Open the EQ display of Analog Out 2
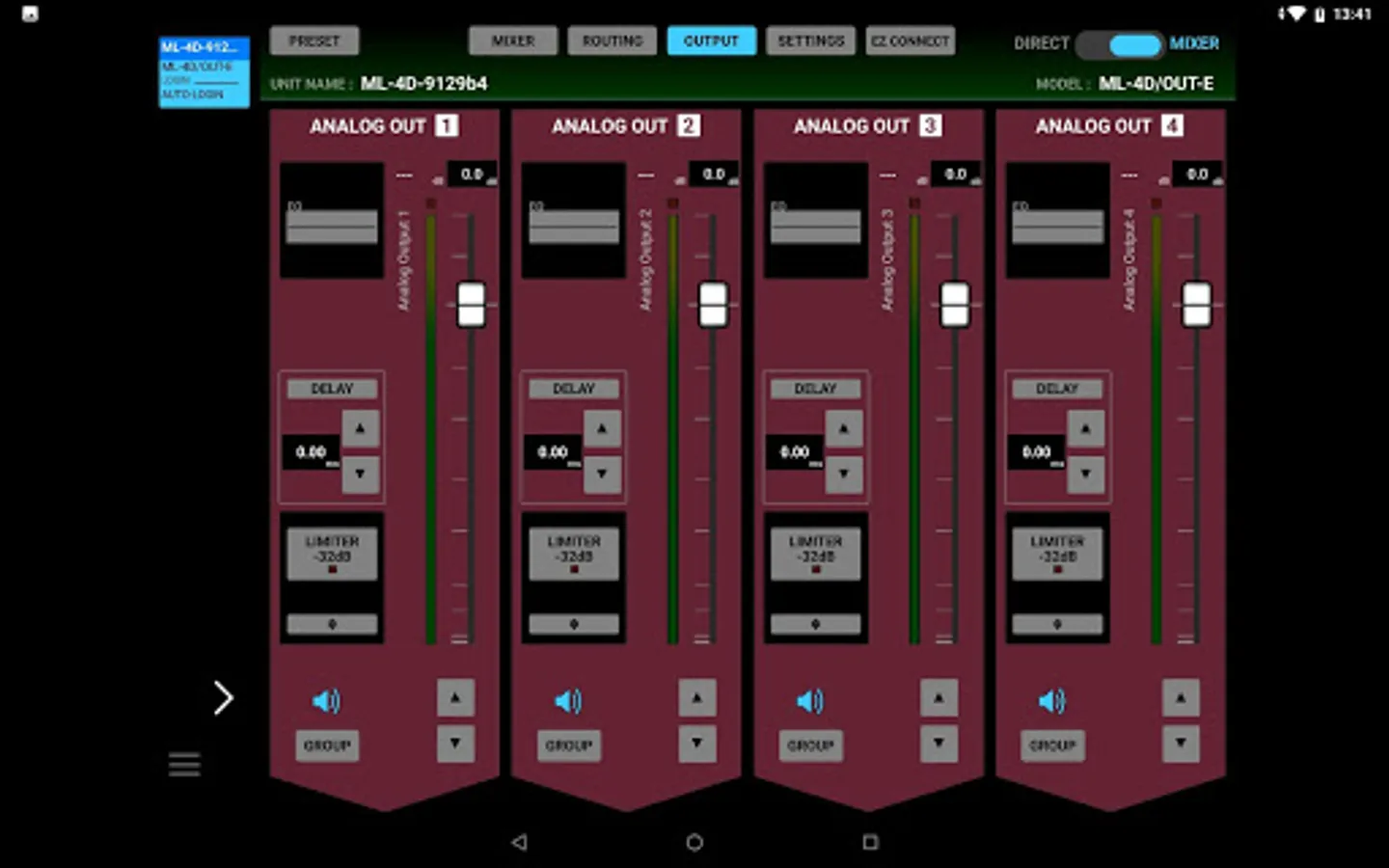Screen dimensions: 1389x868 [574, 221]
